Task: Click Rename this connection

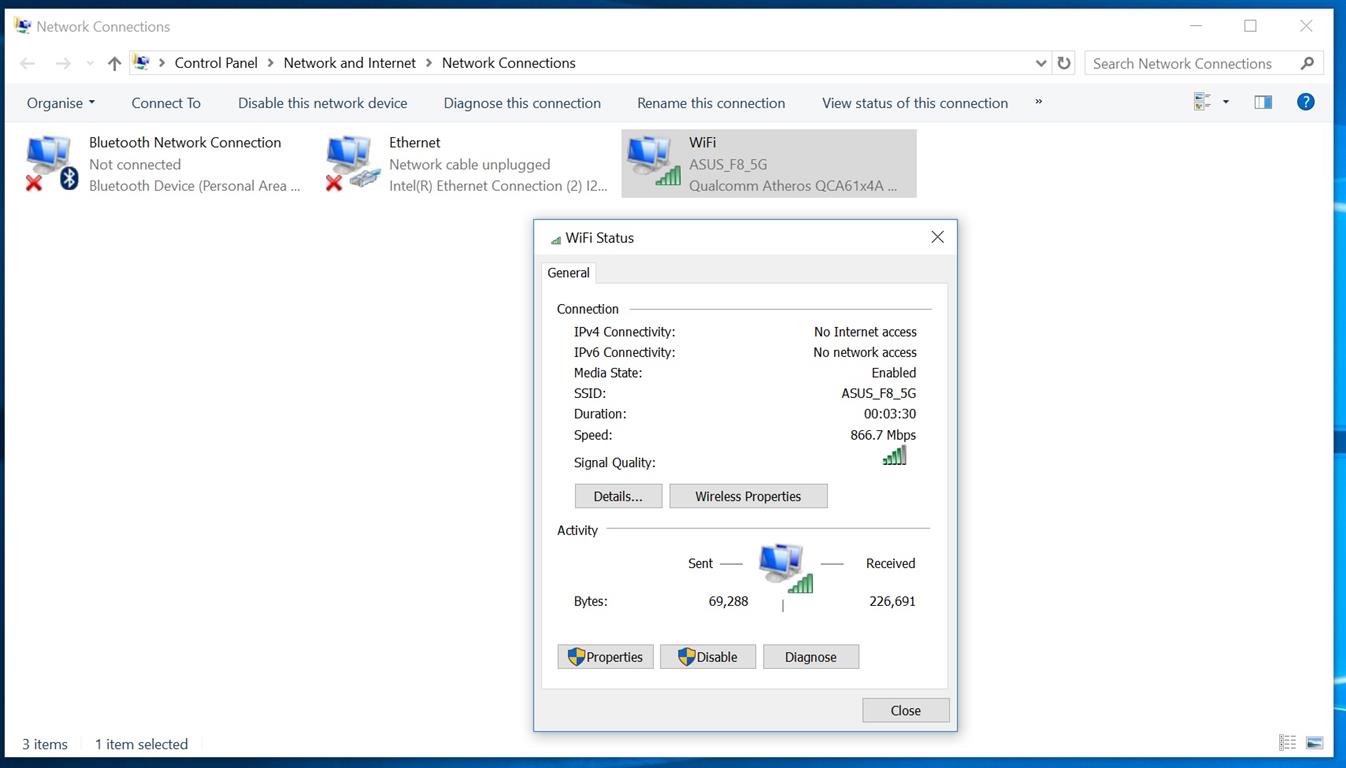Action: (x=711, y=103)
